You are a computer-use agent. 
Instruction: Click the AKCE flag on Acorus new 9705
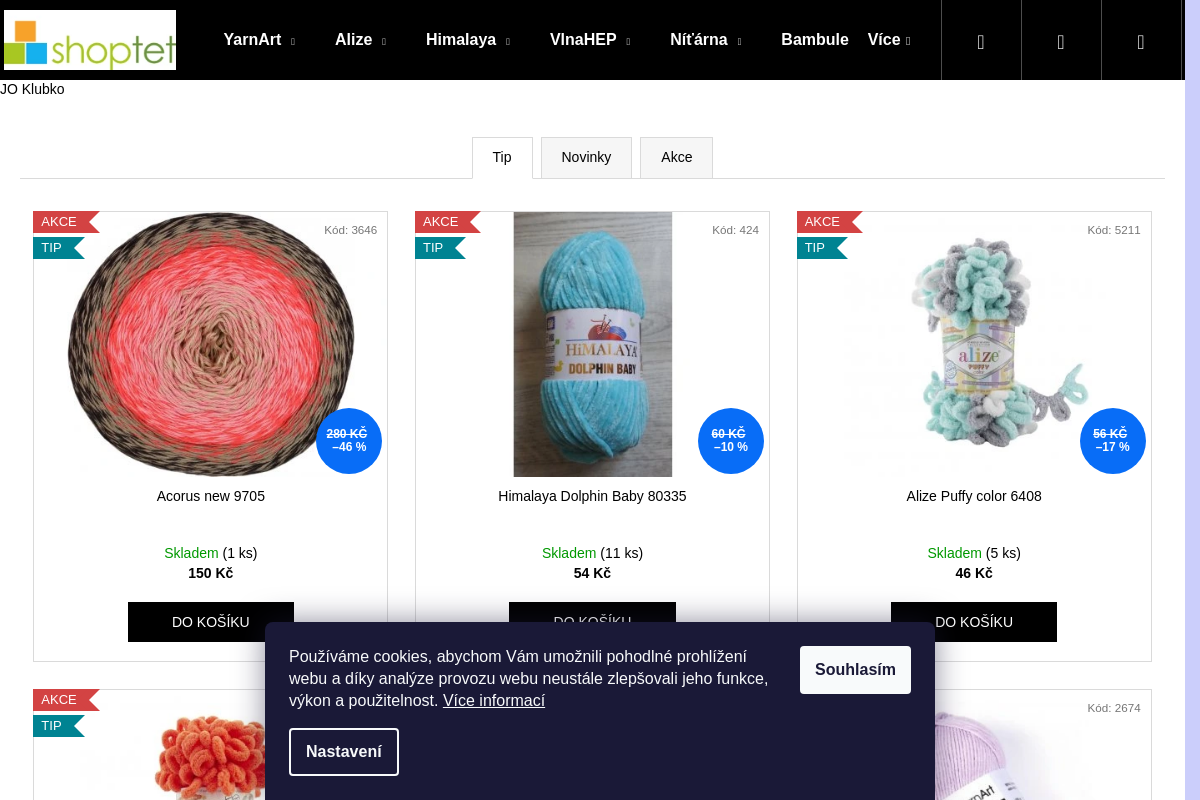pyautogui.click(x=60, y=222)
